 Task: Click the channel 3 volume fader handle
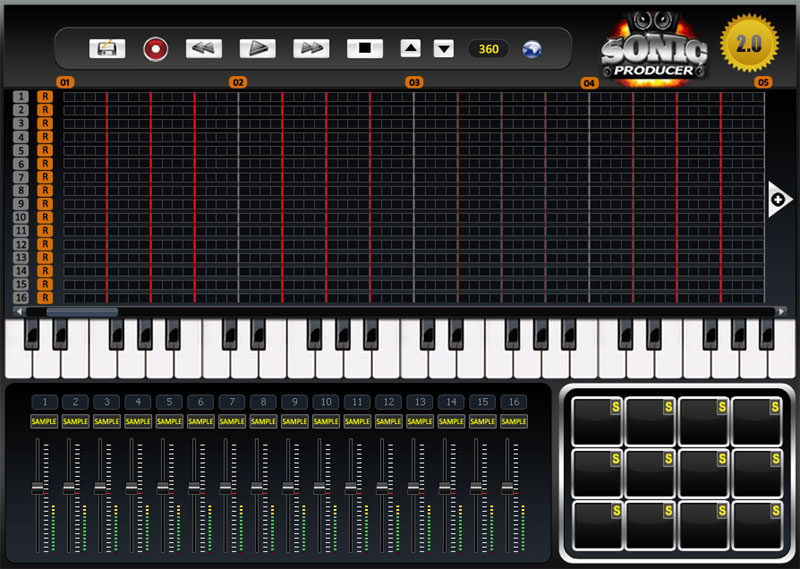pos(101,487)
